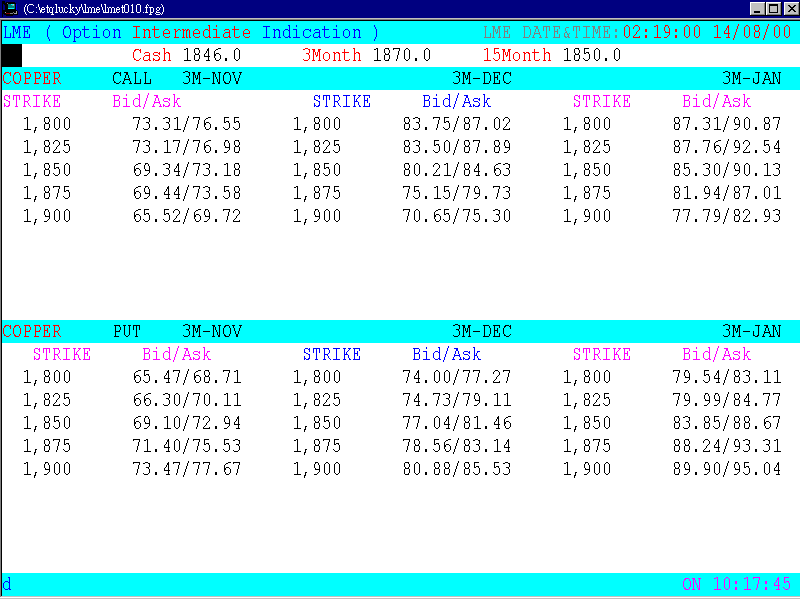This screenshot has height=600, width=800.
Task: Click Option Intermediate Indication title text
Action: [211, 32]
